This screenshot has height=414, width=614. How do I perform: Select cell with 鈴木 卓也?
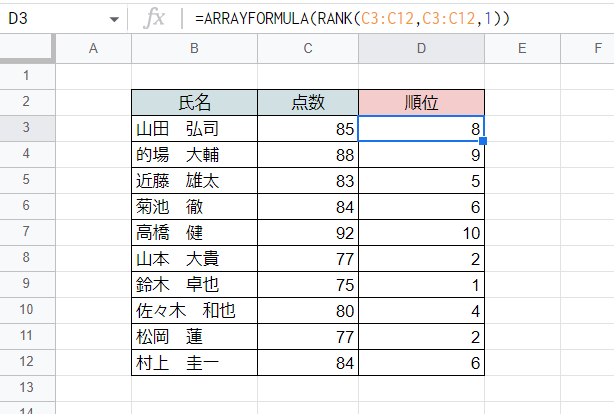(194, 285)
